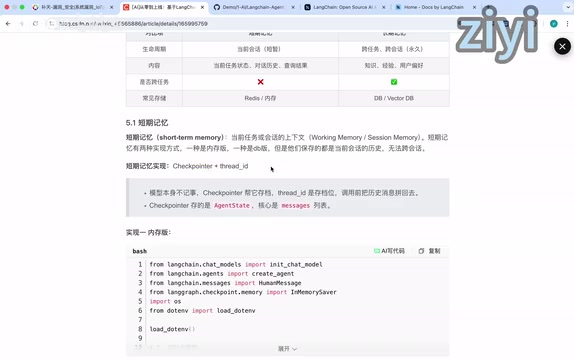Click 短期记忆实现 Checkpointer + thread_id line

[187, 166]
